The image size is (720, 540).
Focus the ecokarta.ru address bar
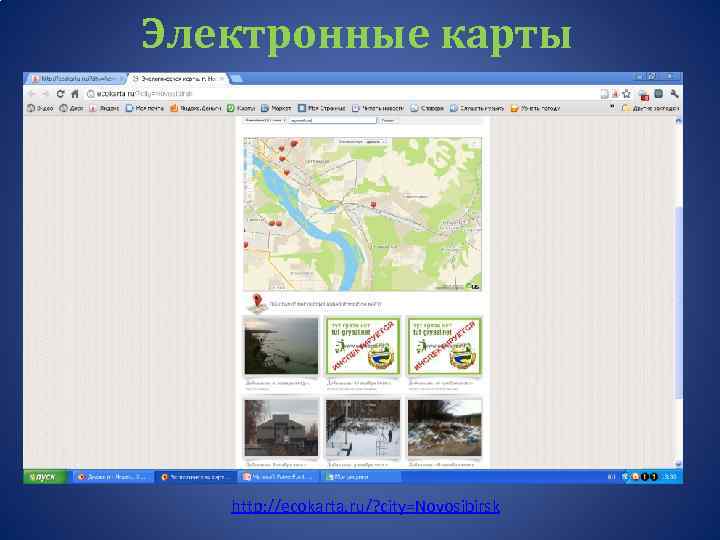coord(340,94)
